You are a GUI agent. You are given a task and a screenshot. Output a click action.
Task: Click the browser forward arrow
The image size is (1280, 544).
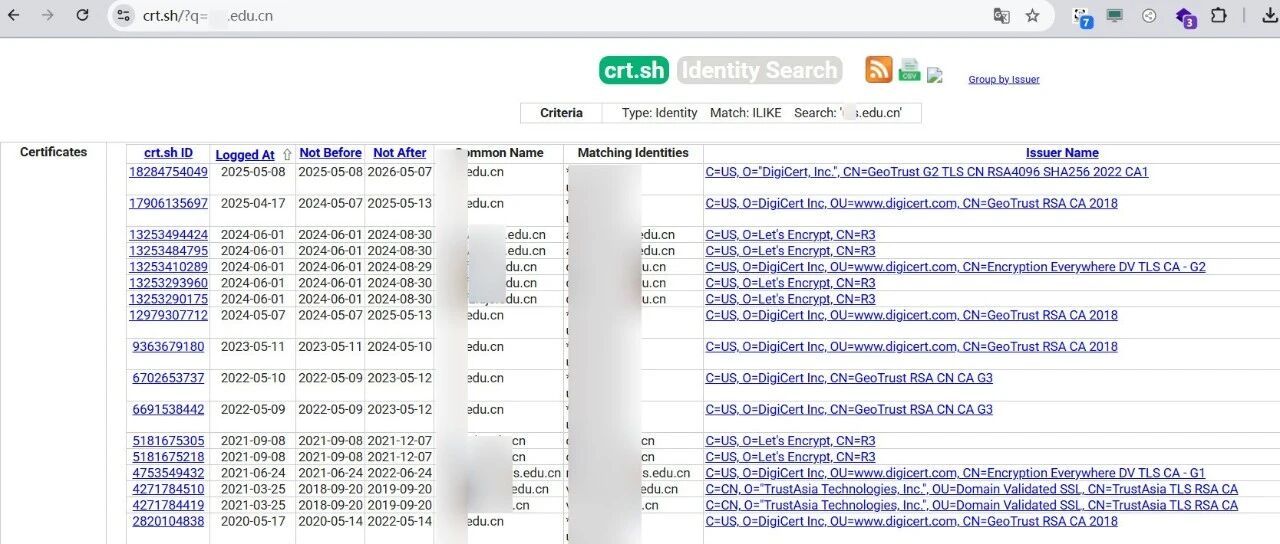tap(47, 16)
